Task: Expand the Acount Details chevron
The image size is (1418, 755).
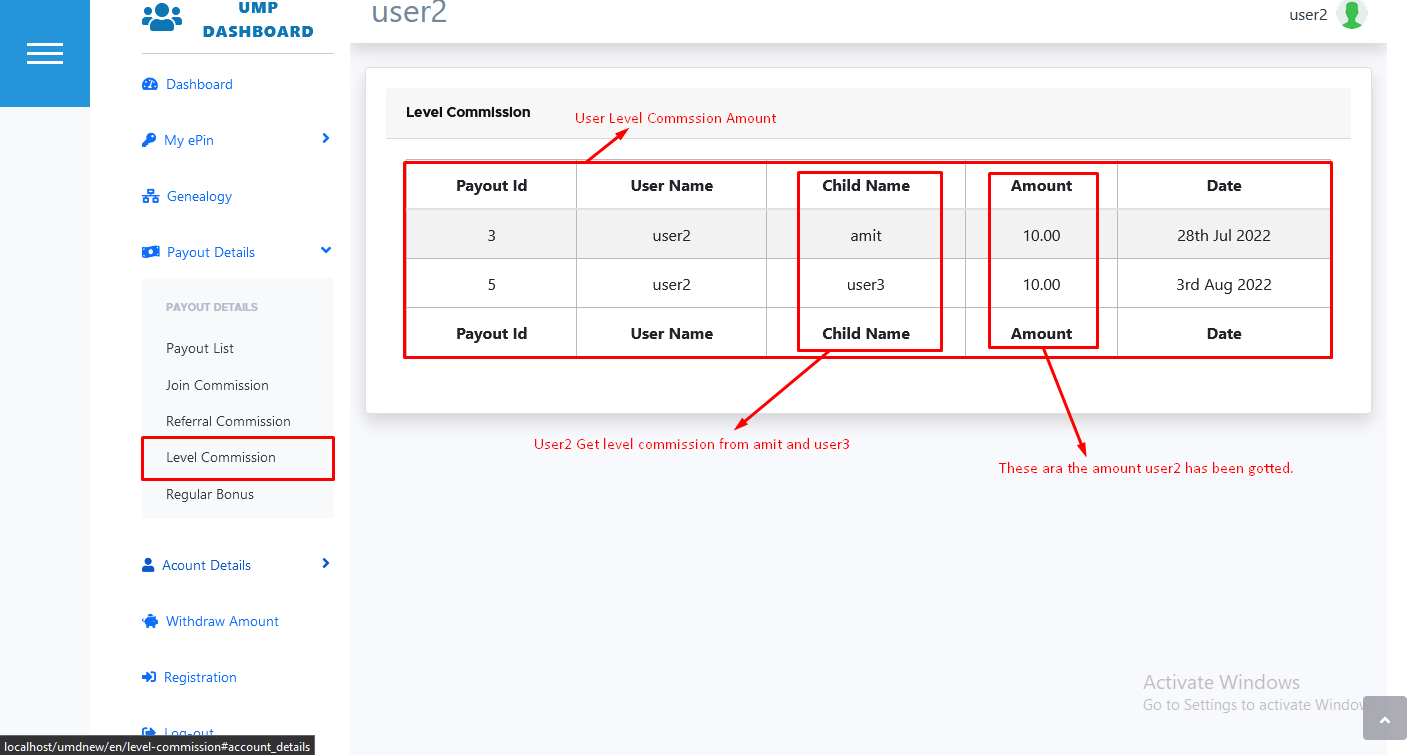Action: (325, 564)
